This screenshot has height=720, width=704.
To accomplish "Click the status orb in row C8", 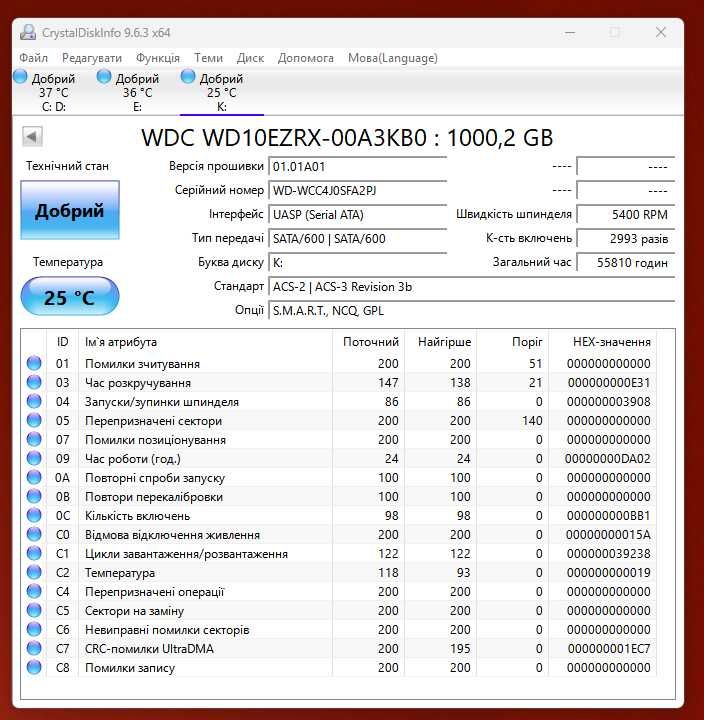I will point(34,668).
